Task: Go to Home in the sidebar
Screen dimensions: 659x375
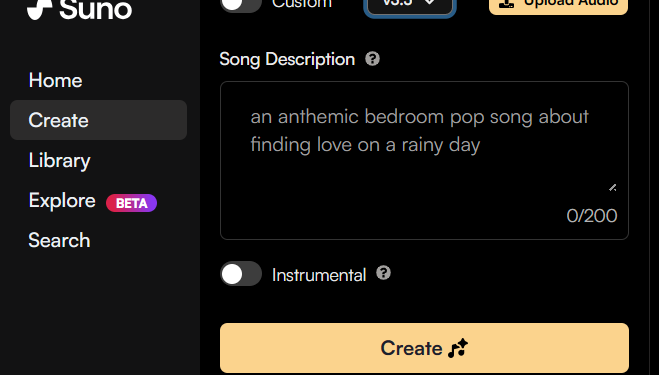Action: 55,80
